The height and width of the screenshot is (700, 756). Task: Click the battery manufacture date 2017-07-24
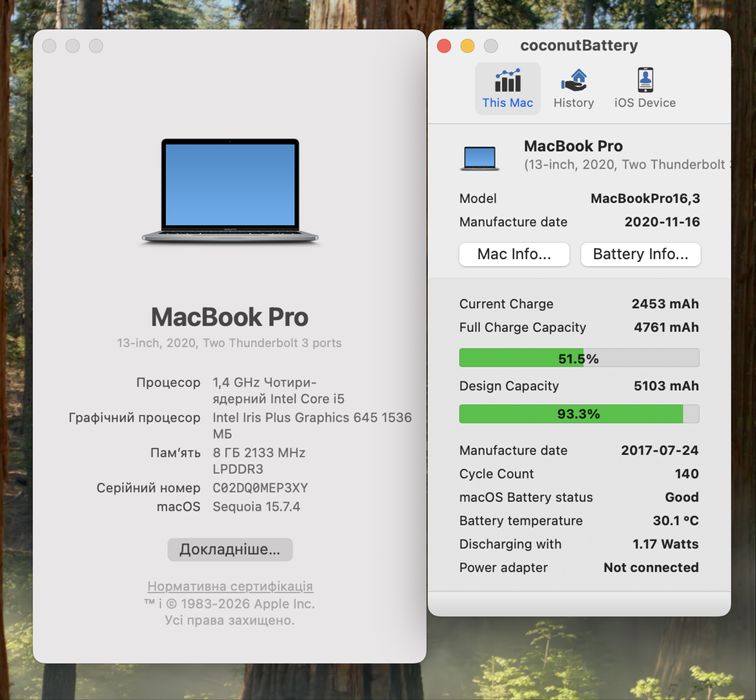coord(660,450)
